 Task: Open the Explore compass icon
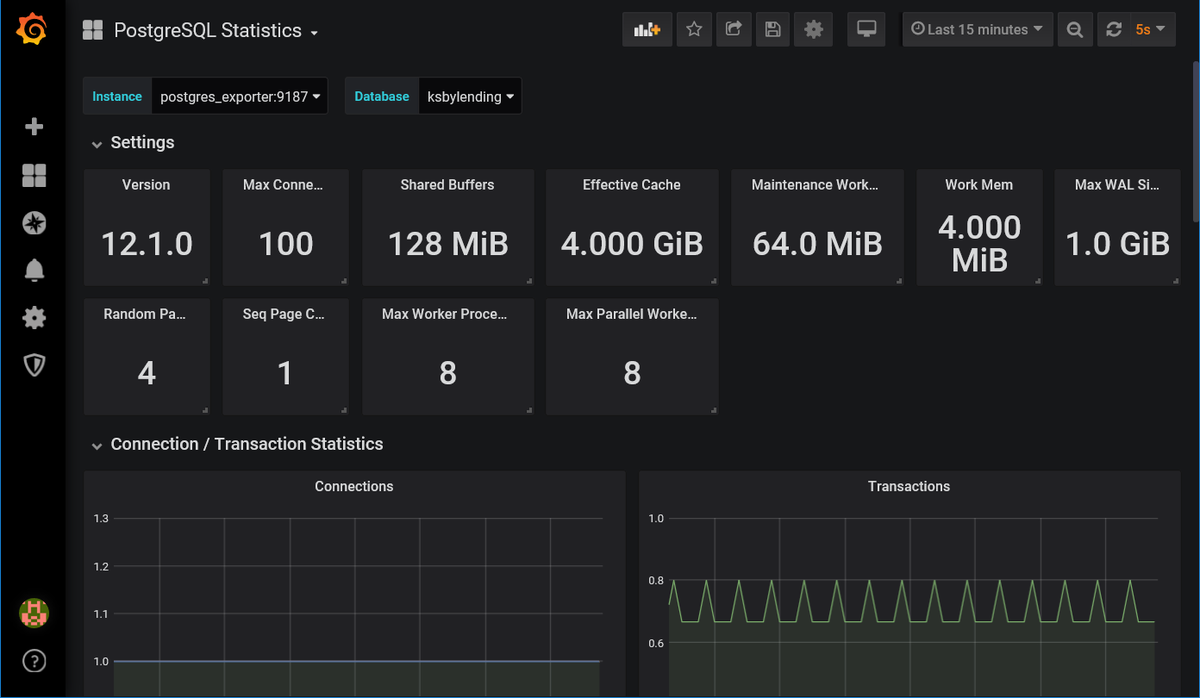point(34,223)
